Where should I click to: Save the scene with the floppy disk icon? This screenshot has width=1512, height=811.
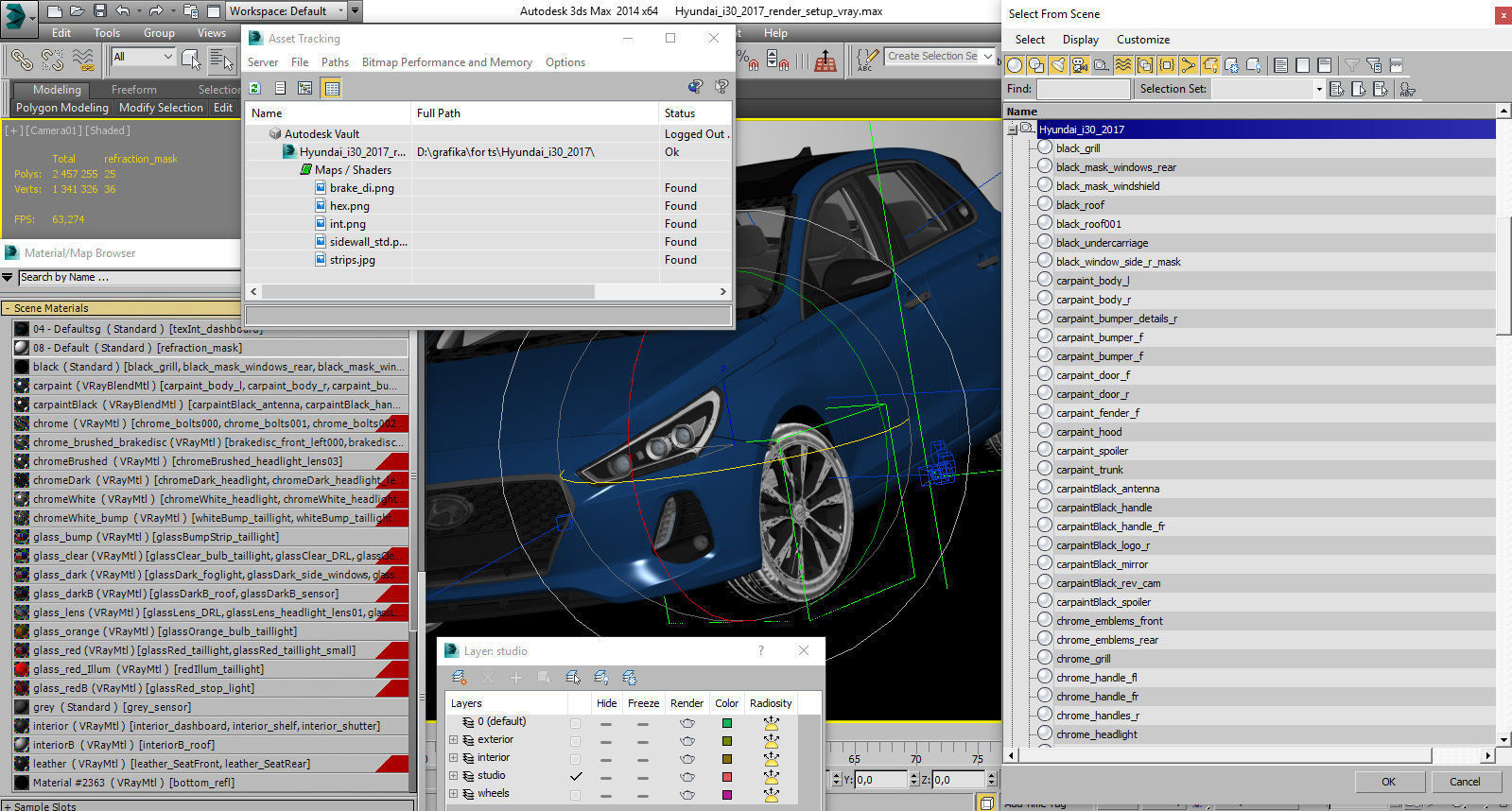100,11
